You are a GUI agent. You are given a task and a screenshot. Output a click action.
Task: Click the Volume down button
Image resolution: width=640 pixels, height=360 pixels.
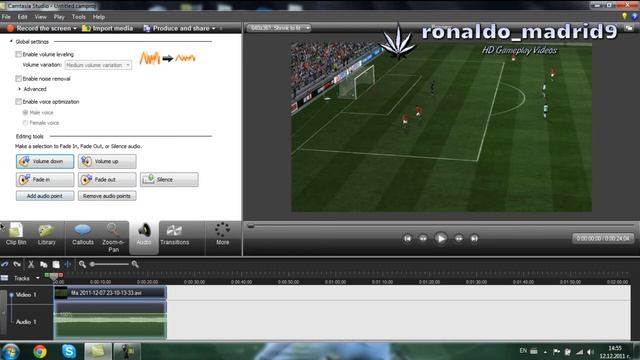(45, 161)
